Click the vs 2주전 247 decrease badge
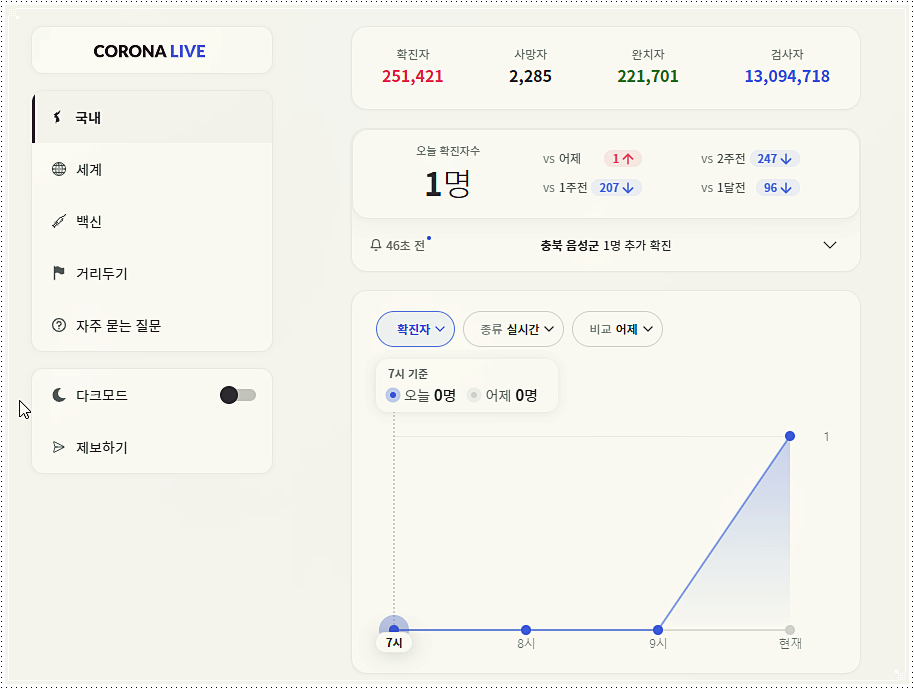914x689 pixels. (775, 159)
